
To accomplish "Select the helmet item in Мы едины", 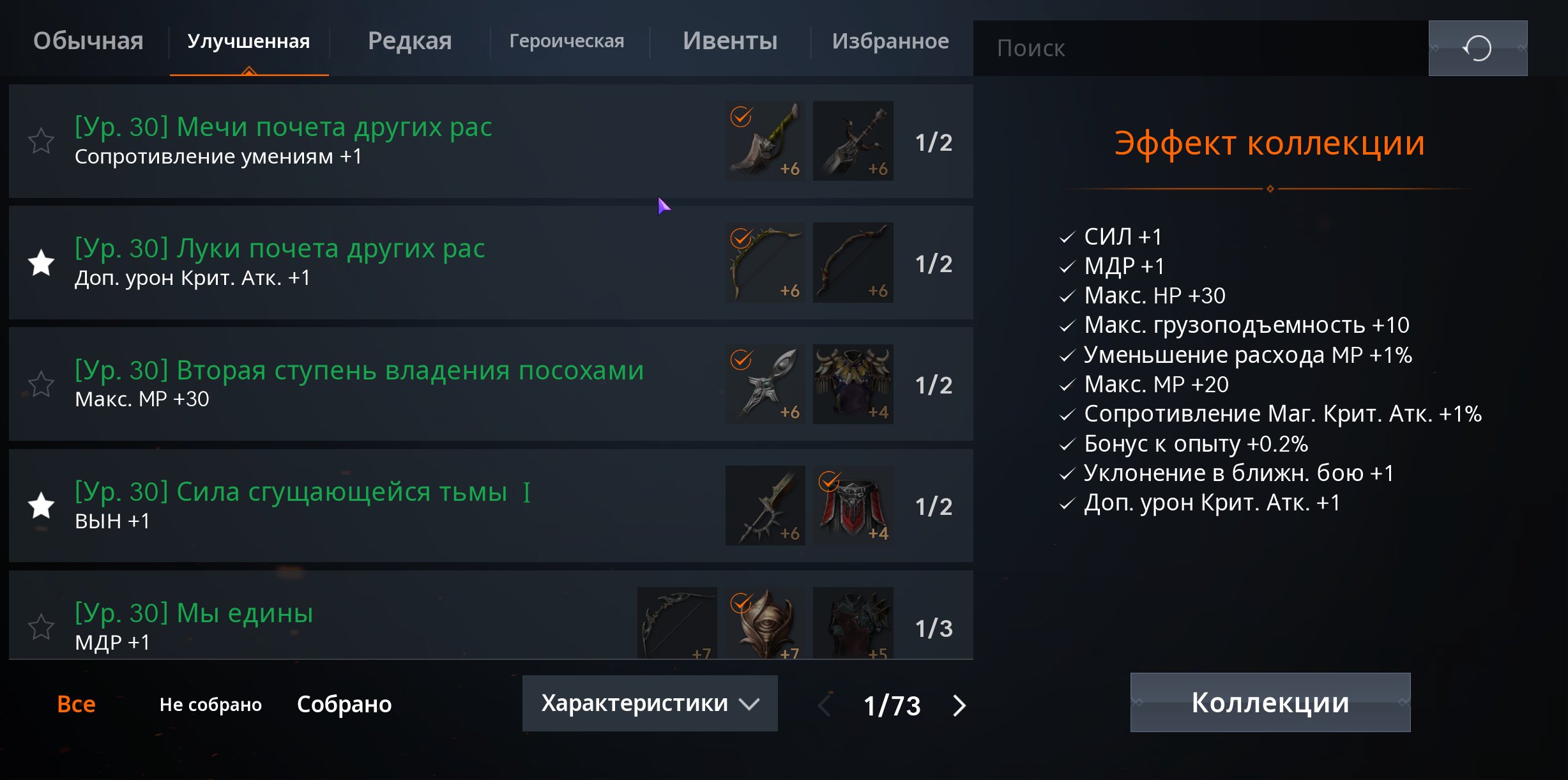I will pyautogui.click(x=765, y=623).
